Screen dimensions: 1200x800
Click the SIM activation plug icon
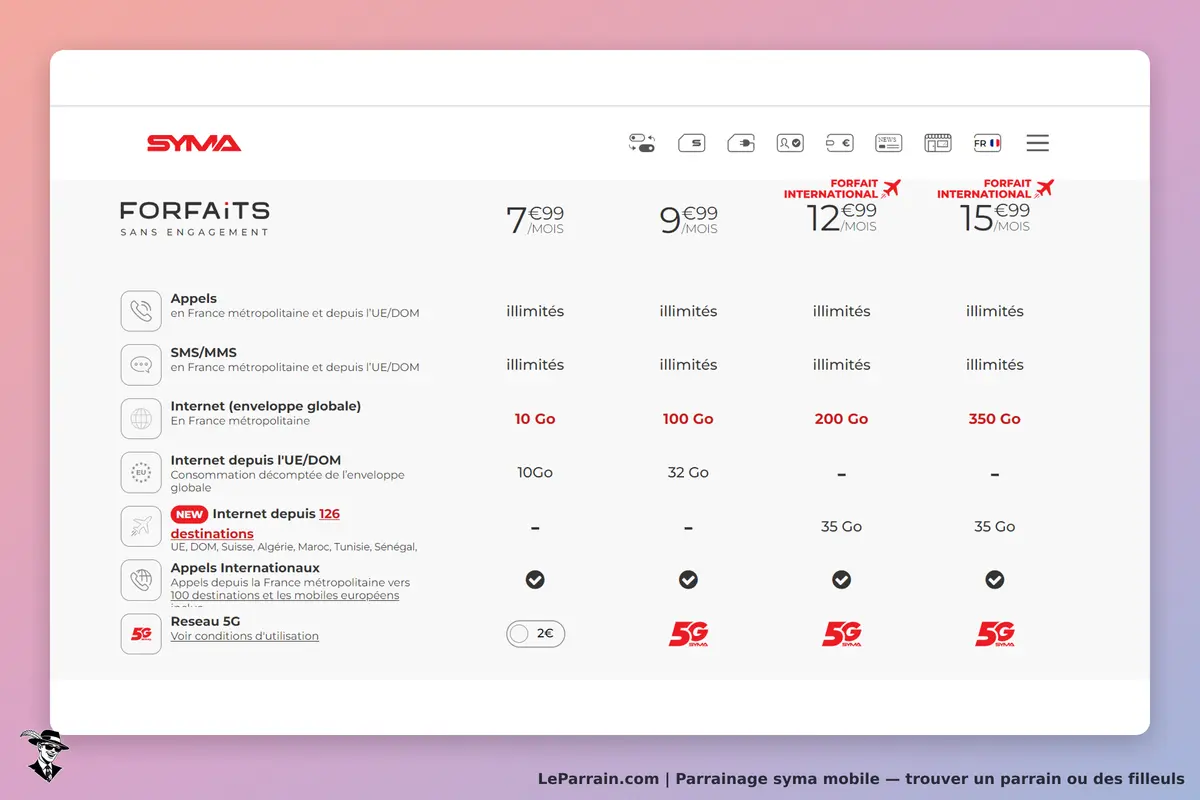740,143
